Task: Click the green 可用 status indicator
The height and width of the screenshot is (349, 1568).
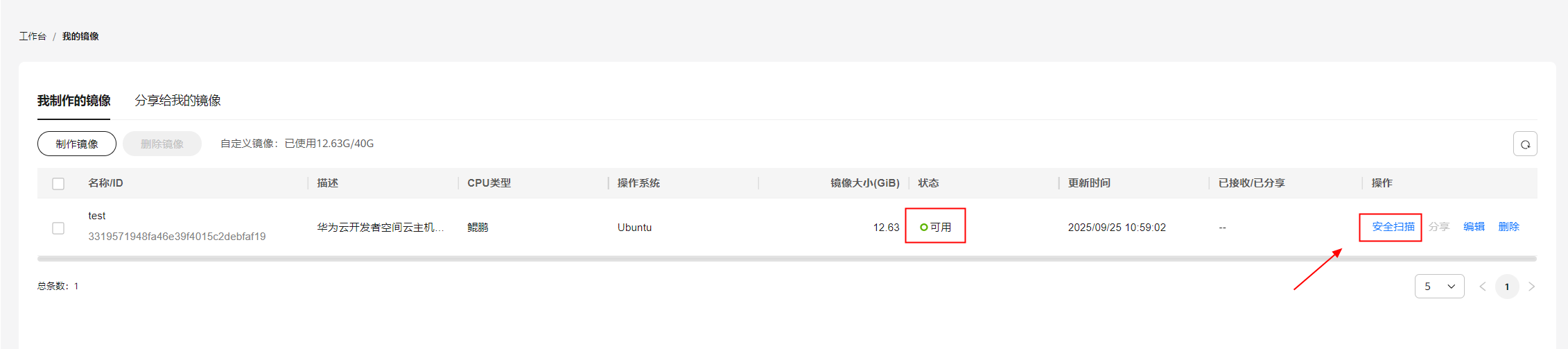Action: pos(935,227)
